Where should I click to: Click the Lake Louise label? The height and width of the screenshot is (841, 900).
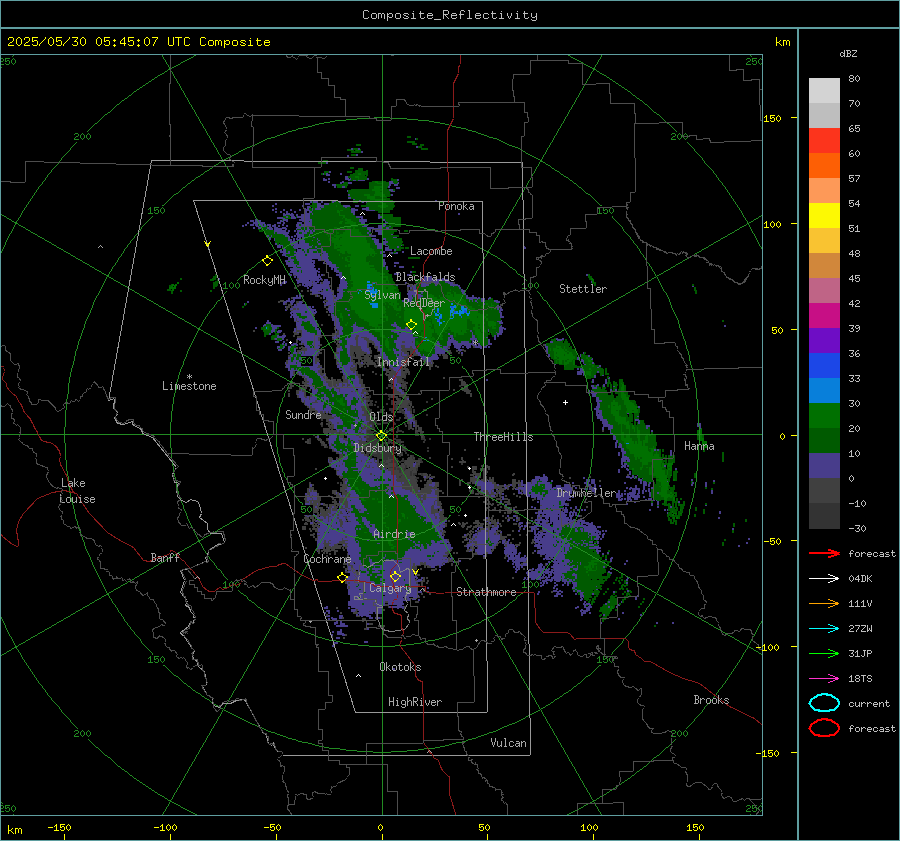point(77,491)
